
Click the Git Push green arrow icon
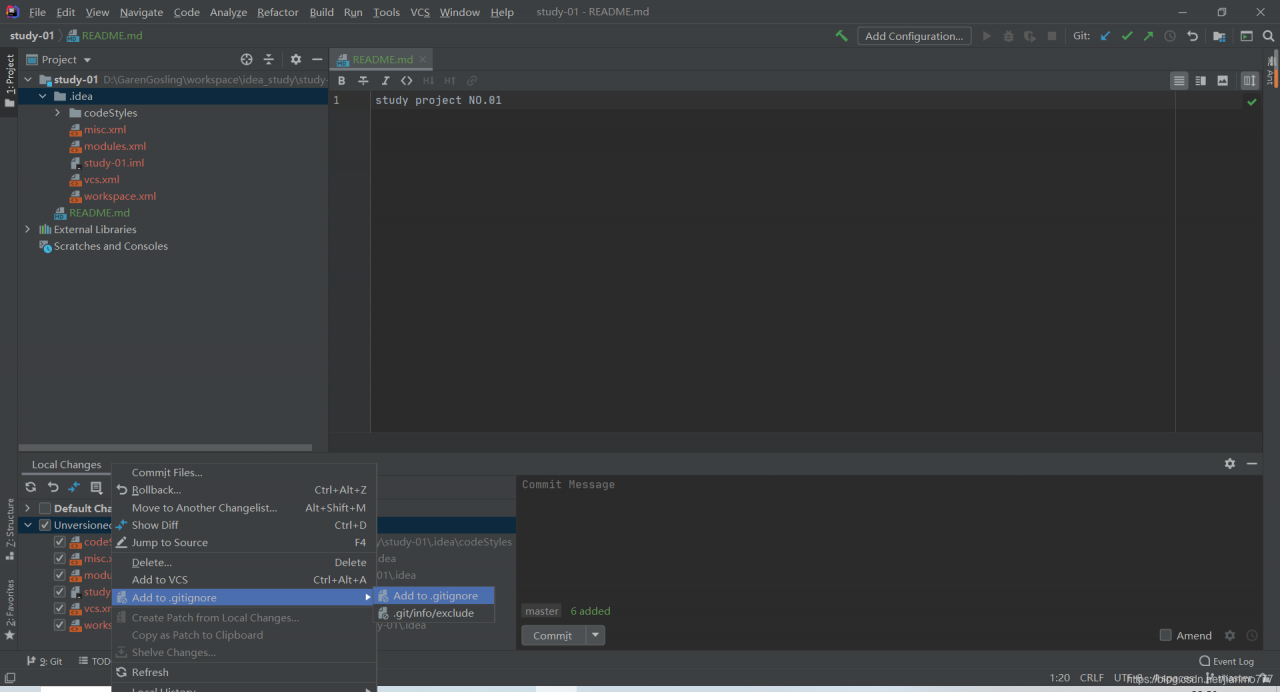pos(1148,36)
